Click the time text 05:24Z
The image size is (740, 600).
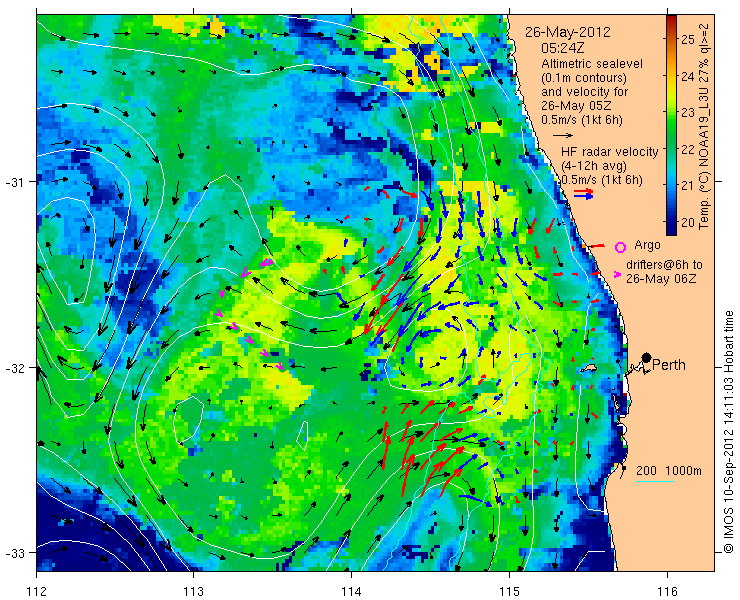(x=565, y=48)
